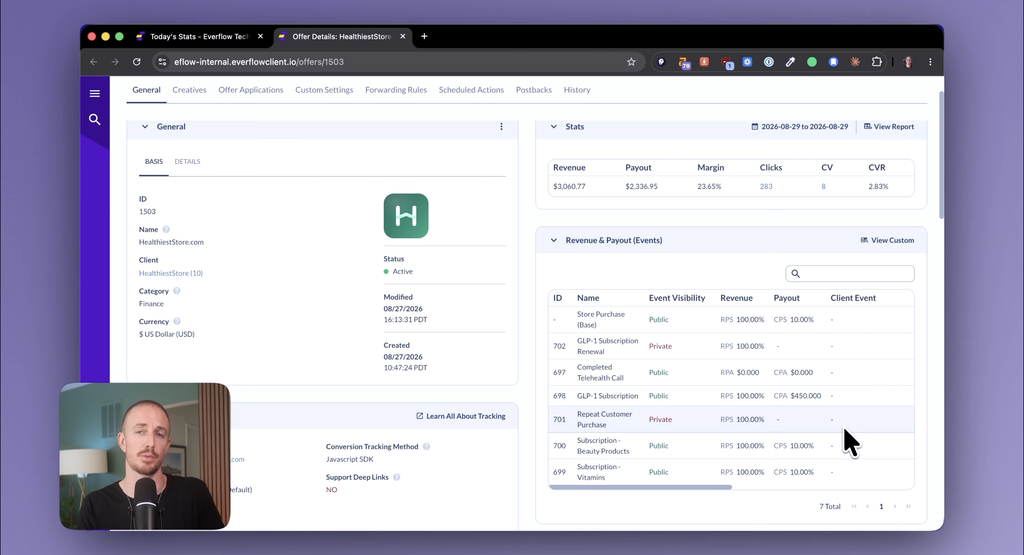Open the hamburger menu in the sidebar

[95, 93]
